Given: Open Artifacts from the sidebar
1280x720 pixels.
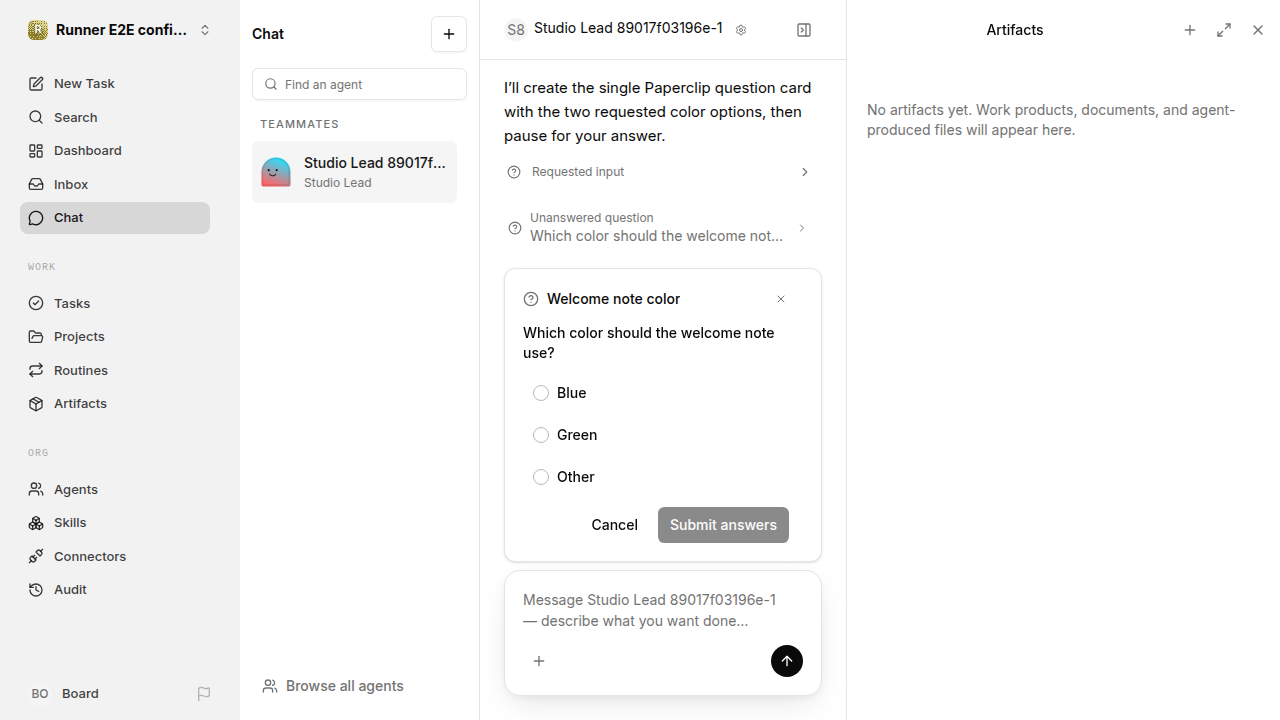Looking at the screenshot, I should [x=115, y=404].
